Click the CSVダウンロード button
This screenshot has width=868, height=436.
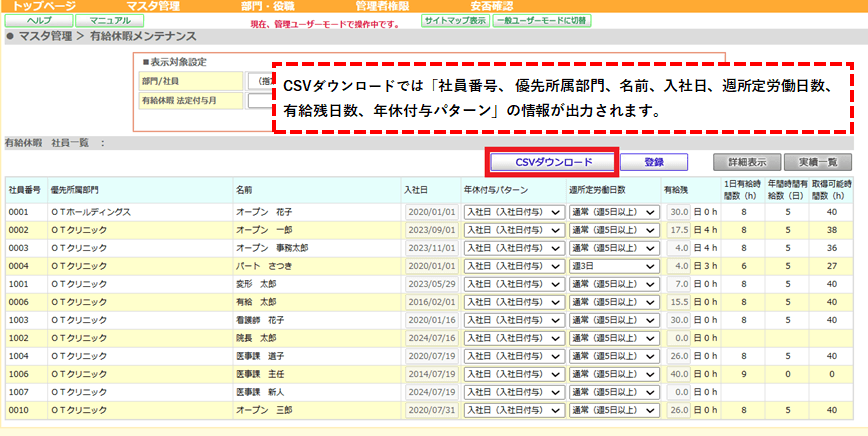553,162
